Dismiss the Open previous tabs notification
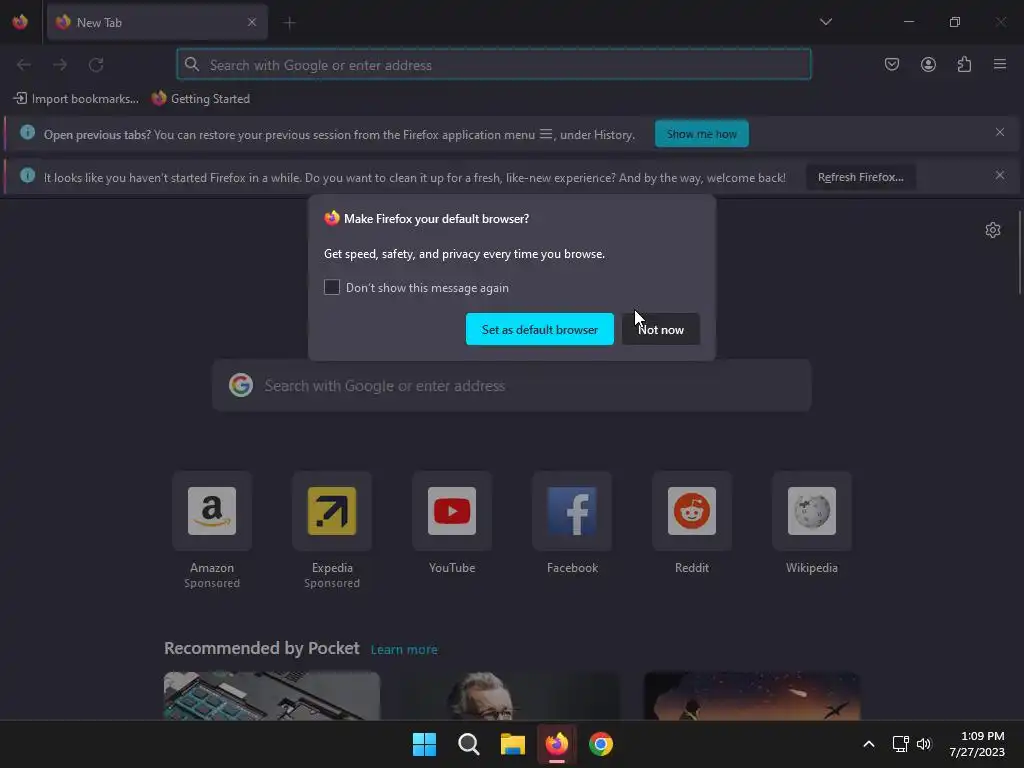Image resolution: width=1024 pixels, height=768 pixels. point(1000,132)
